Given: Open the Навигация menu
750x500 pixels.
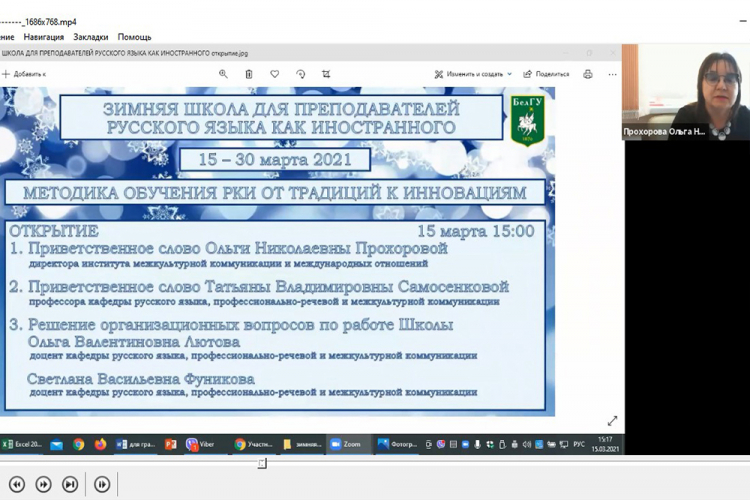Looking at the screenshot, I should [44, 37].
